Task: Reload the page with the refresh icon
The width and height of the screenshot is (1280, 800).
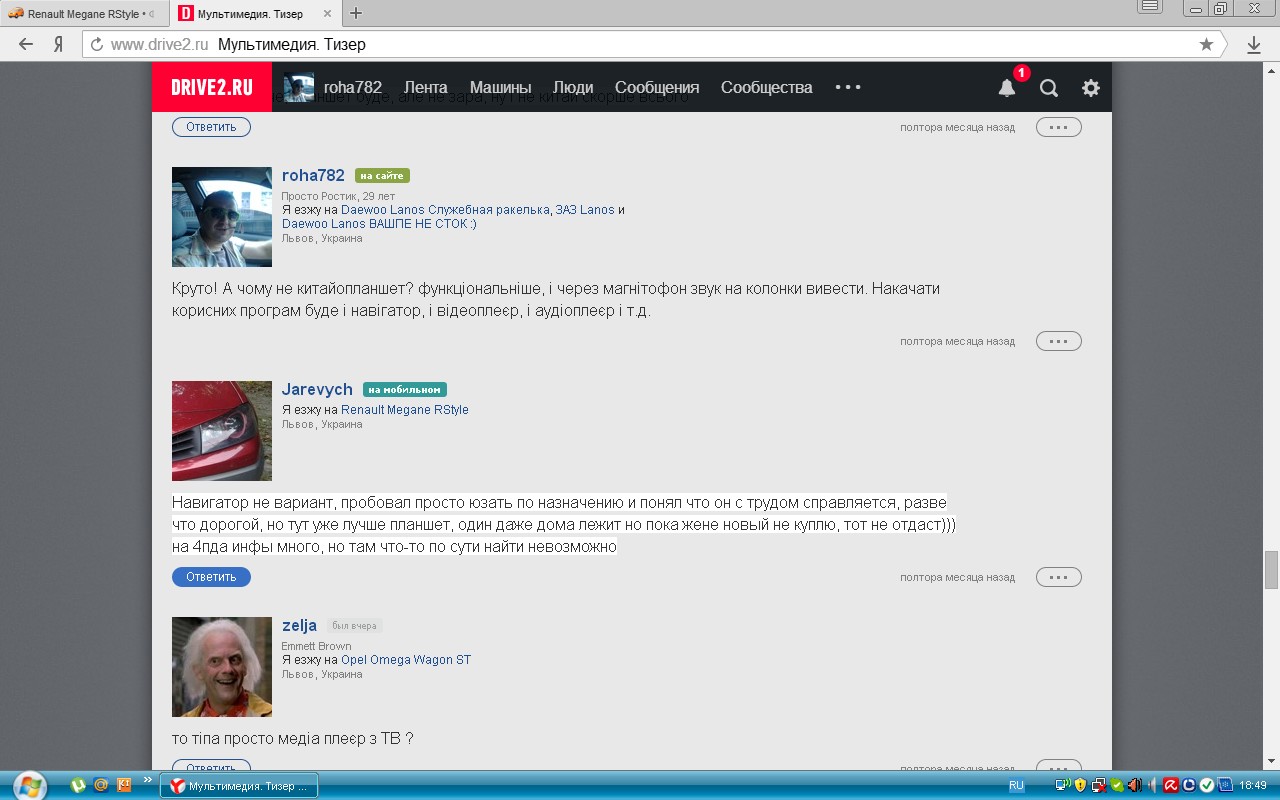Action: 97,44
